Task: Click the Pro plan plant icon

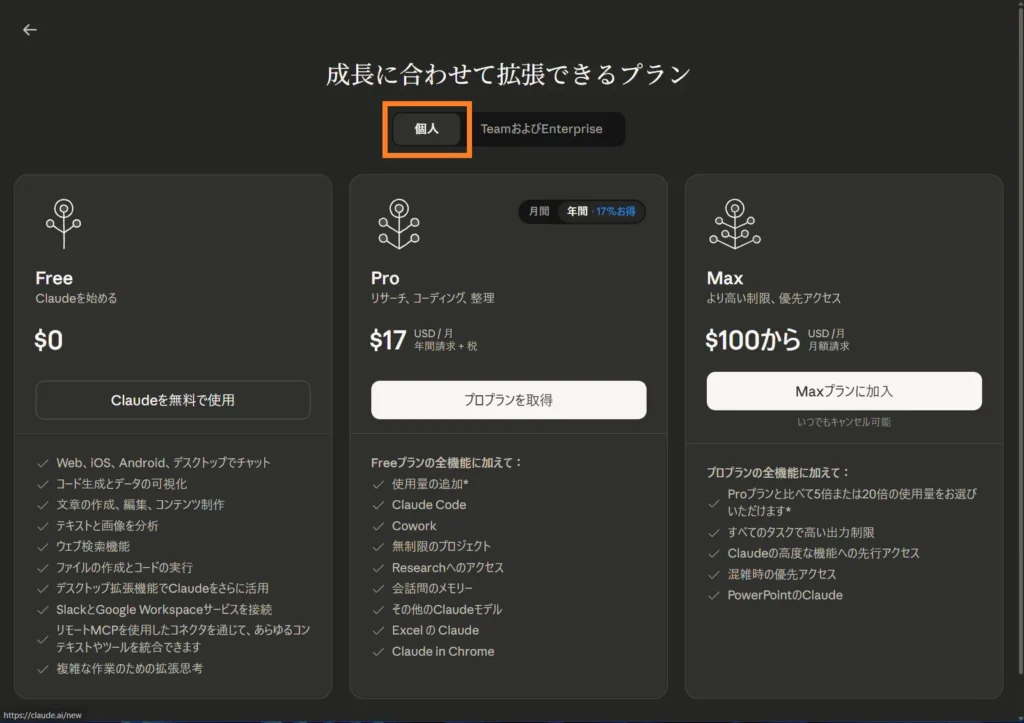Action: (399, 224)
